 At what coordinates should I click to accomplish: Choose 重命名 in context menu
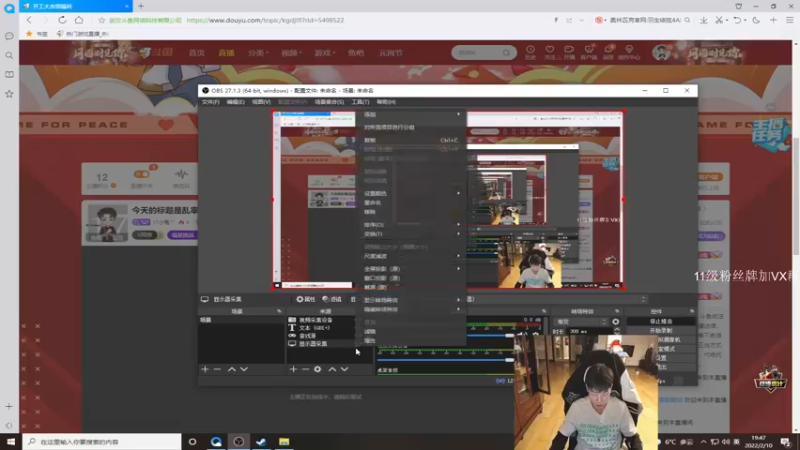[x=412, y=203]
